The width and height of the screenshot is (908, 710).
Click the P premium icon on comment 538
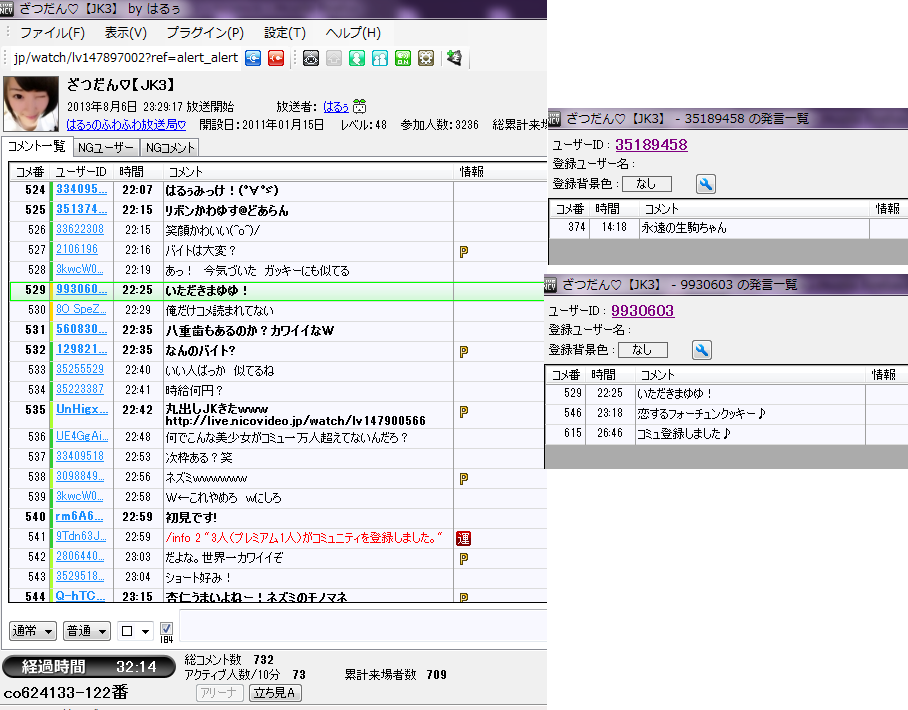(x=464, y=478)
